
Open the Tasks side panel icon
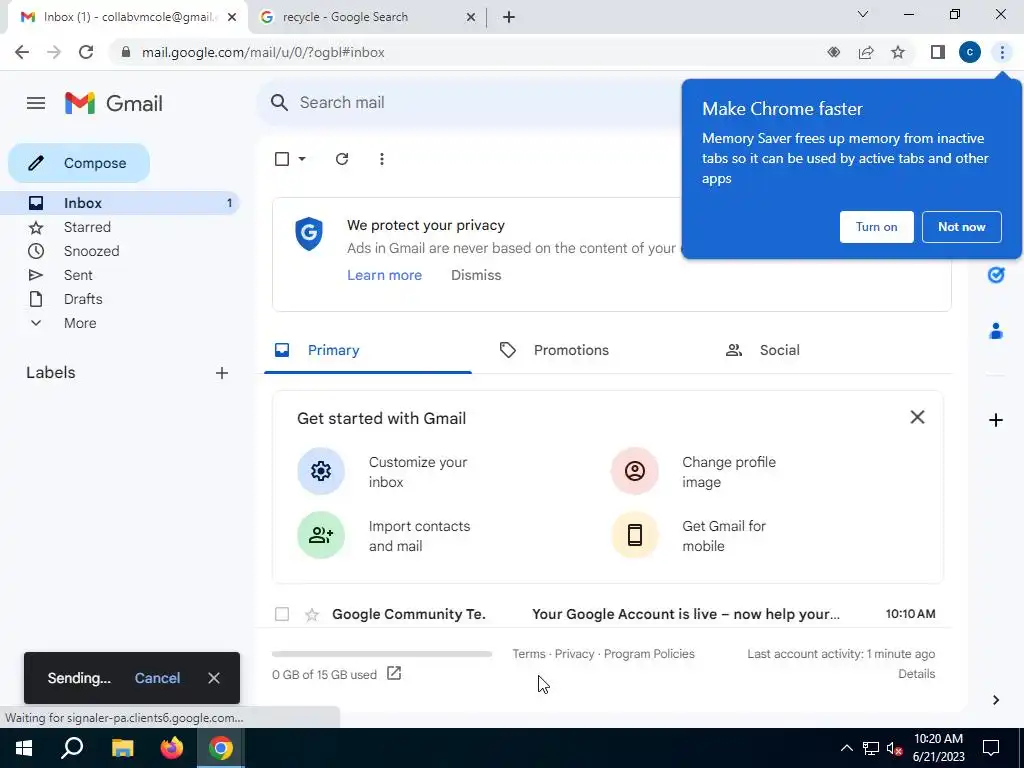point(995,275)
